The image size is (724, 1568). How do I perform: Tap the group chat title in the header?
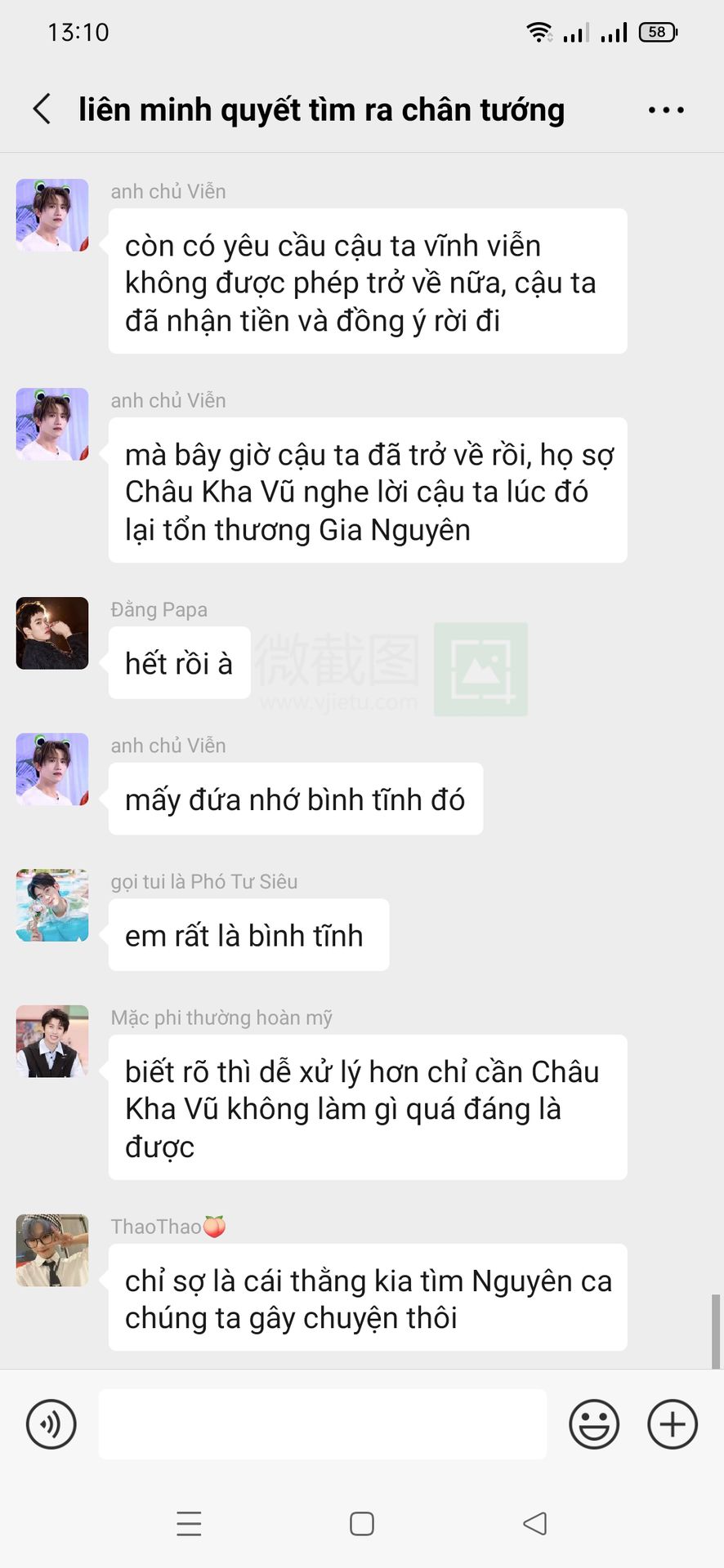click(321, 109)
